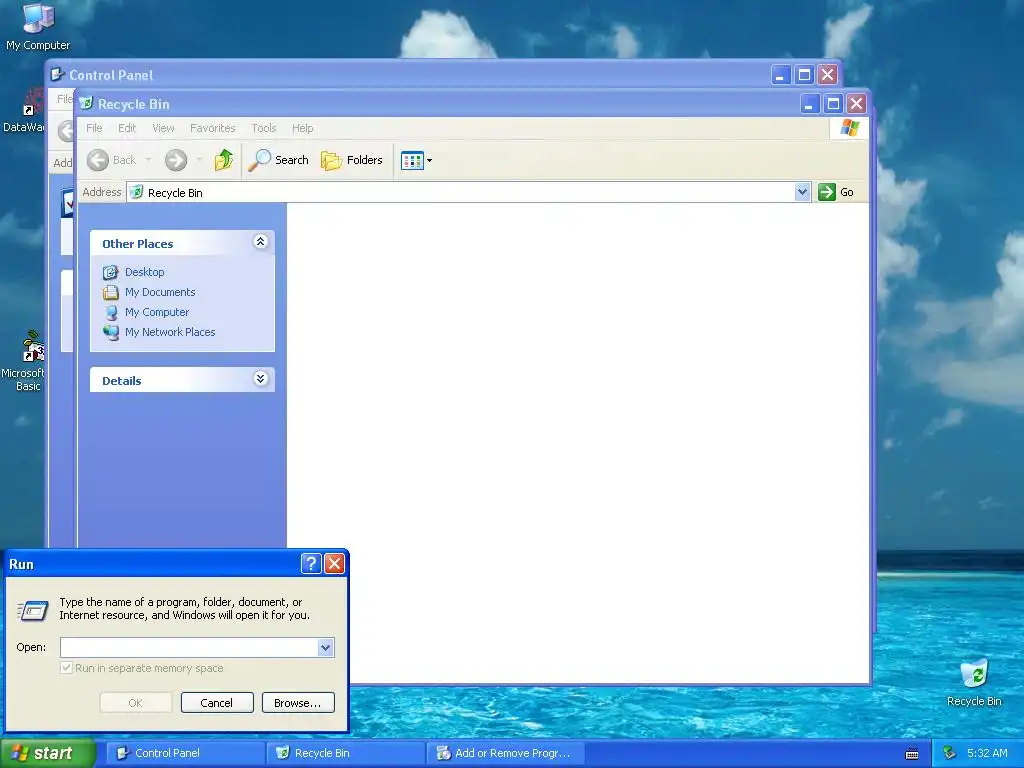Open the Back history dropdown arrow
The height and width of the screenshot is (768, 1024).
[148, 160]
